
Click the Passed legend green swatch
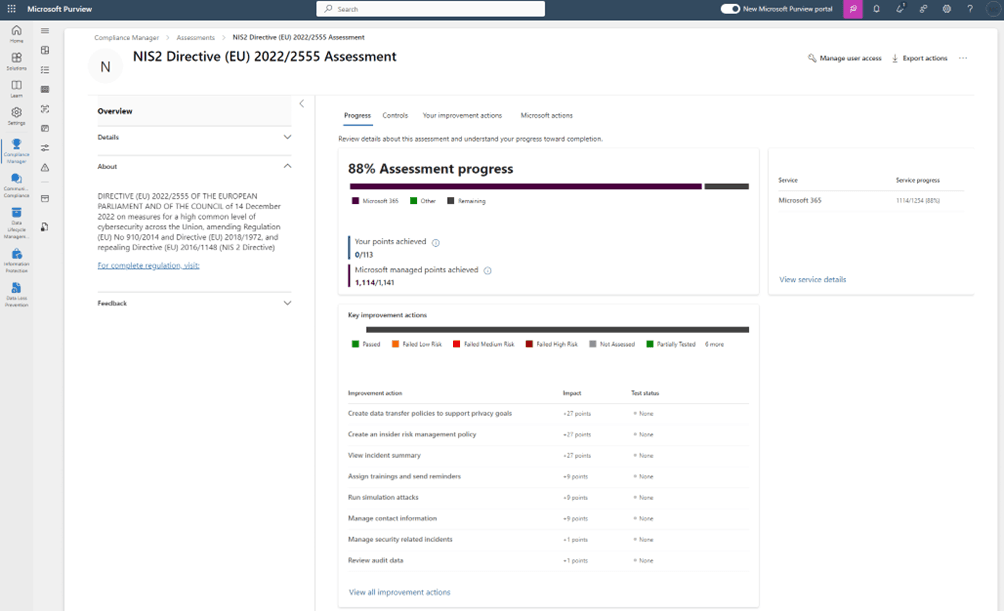tap(355, 345)
